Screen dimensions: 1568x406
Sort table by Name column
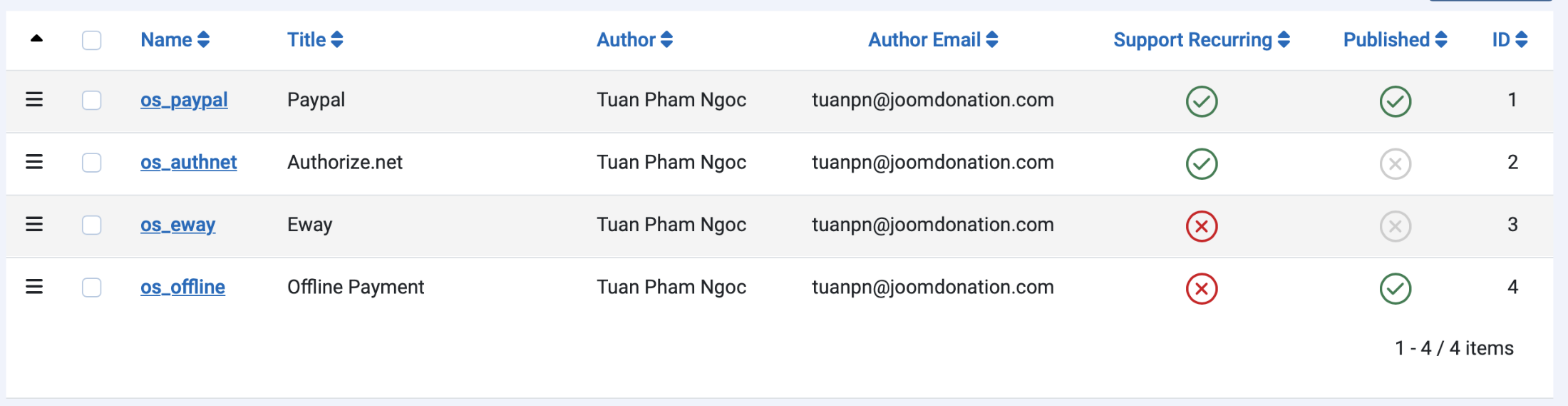[x=175, y=40]
